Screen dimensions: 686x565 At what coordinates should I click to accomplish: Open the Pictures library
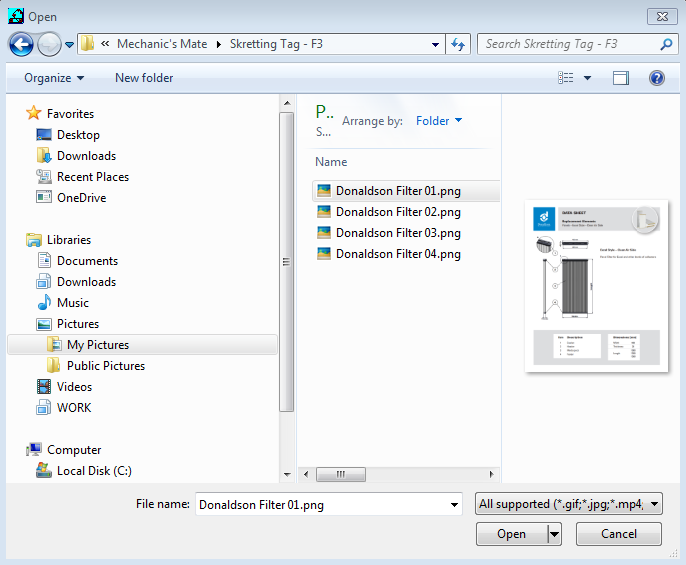(78, 324)
